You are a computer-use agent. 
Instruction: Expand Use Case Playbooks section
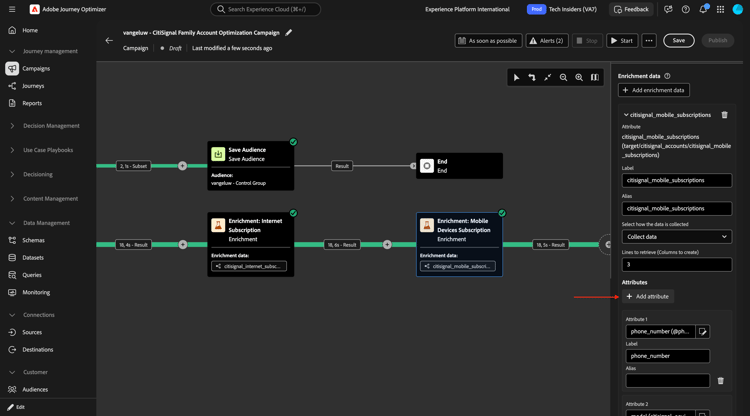tap(12, 150)
